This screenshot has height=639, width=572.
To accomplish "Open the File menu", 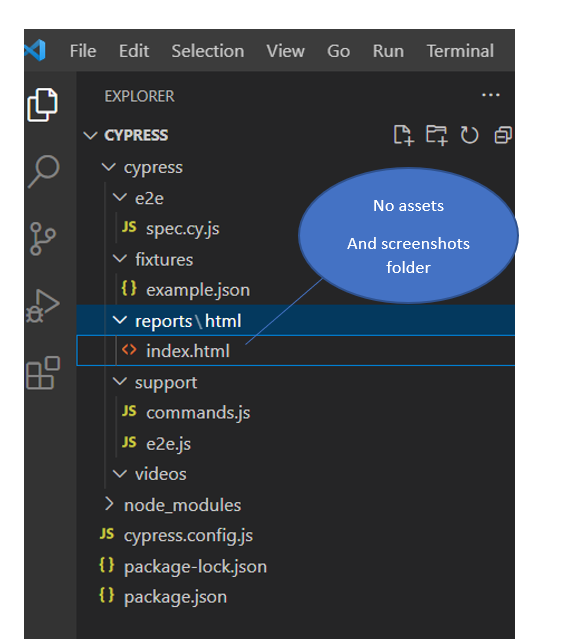I will coord(83,51).
